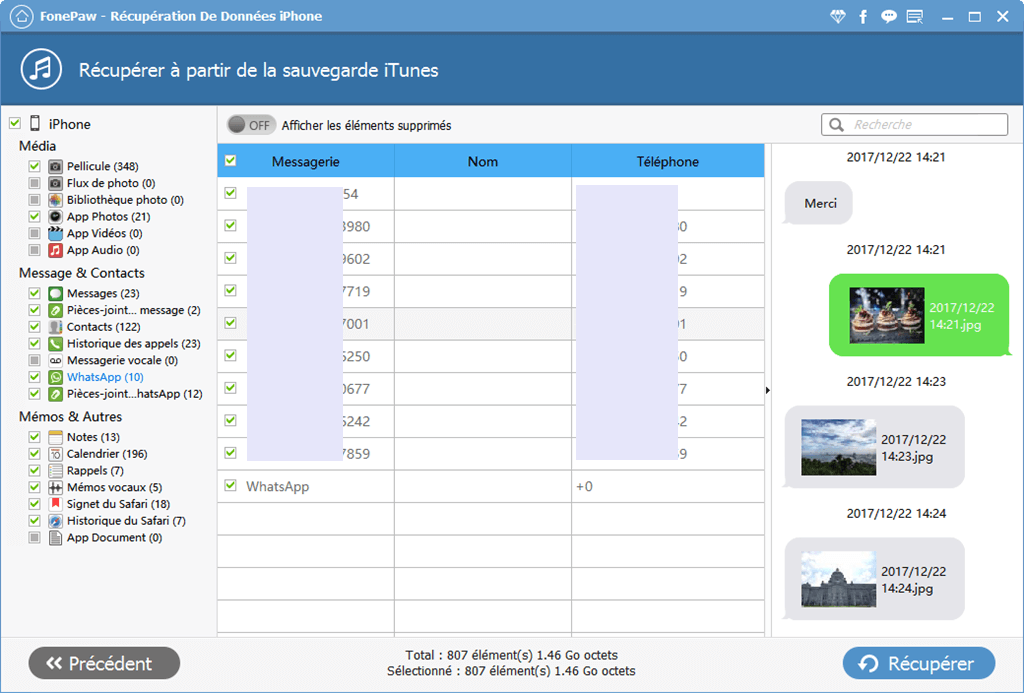This screenshot has height=693, width=1024.
Task: Click the App Vidéos clapper icon
Action: click(56, 233)
